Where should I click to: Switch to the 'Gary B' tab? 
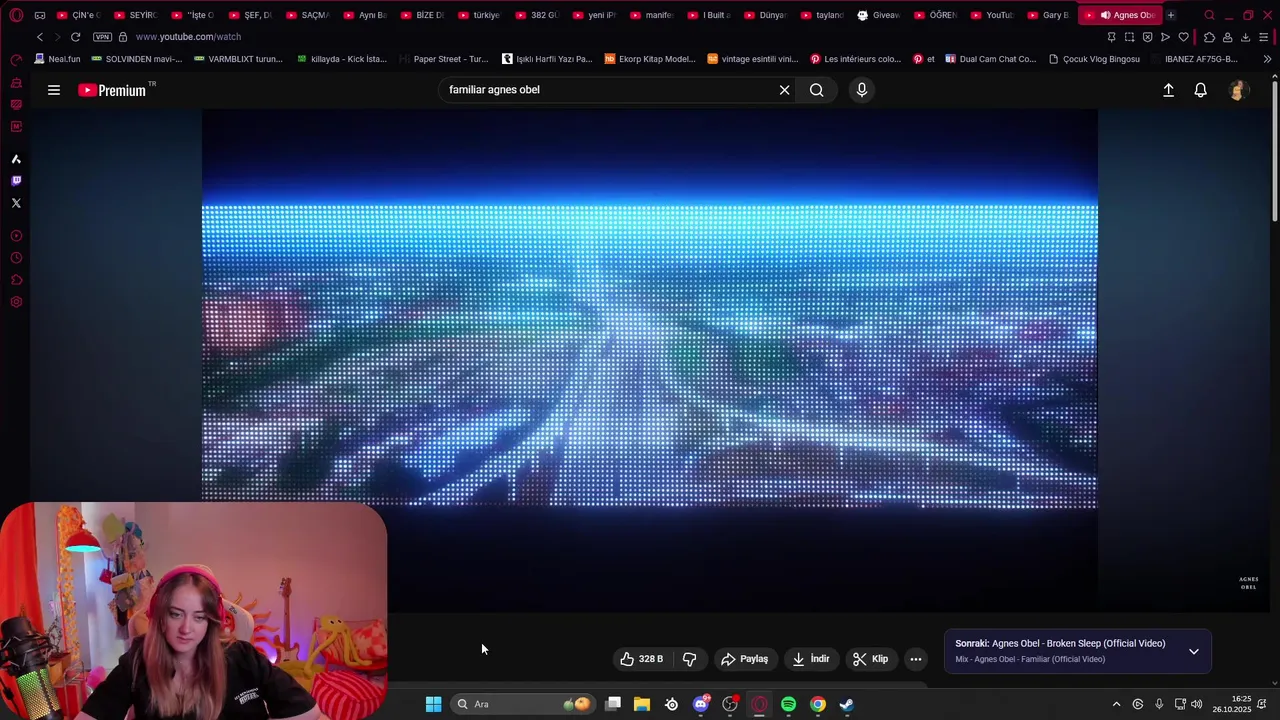(1049, 15)
